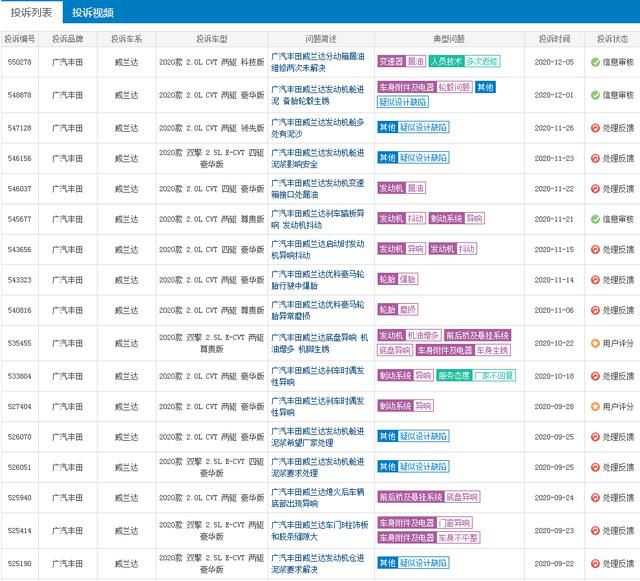Viewport: 640px width, 581px height.
Task: Switch to the 投诉视频 tab
Action: coord(93,13)
